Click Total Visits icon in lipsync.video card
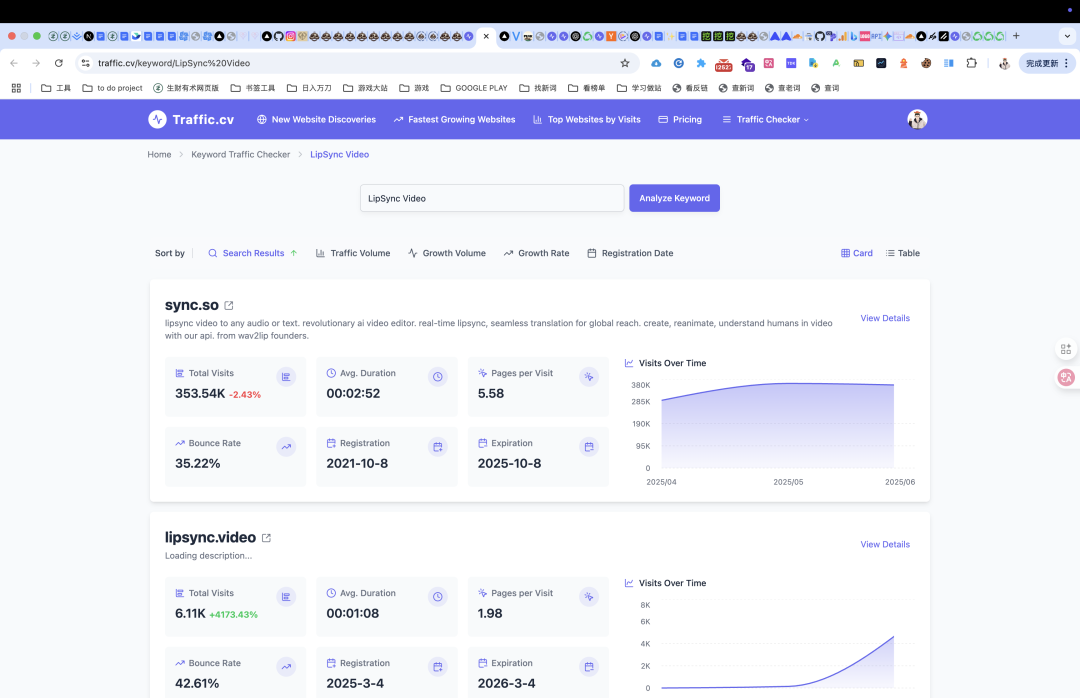This screenshot has width=1080, height=698. (286, 597)
